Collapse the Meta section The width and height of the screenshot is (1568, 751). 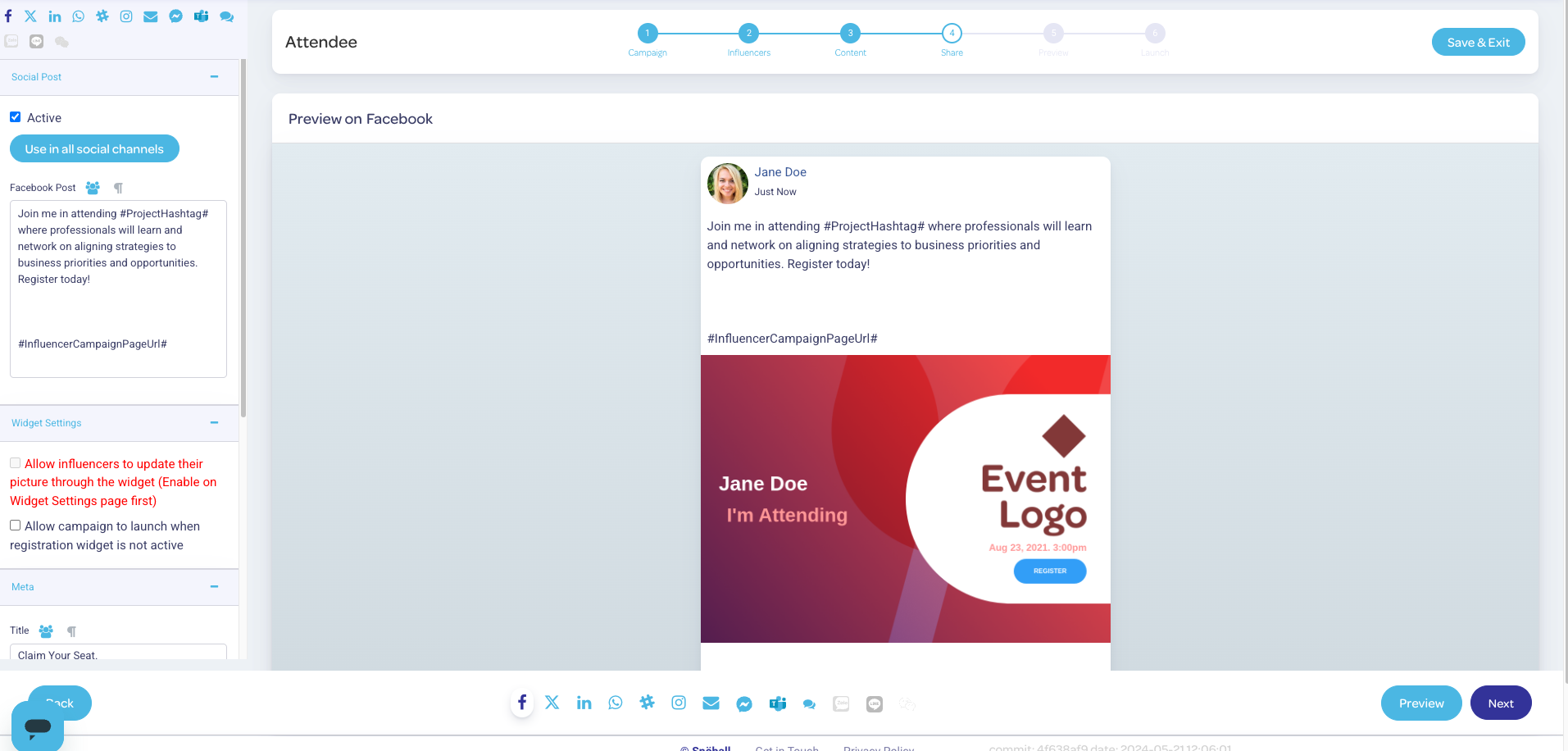click(214, 587)
